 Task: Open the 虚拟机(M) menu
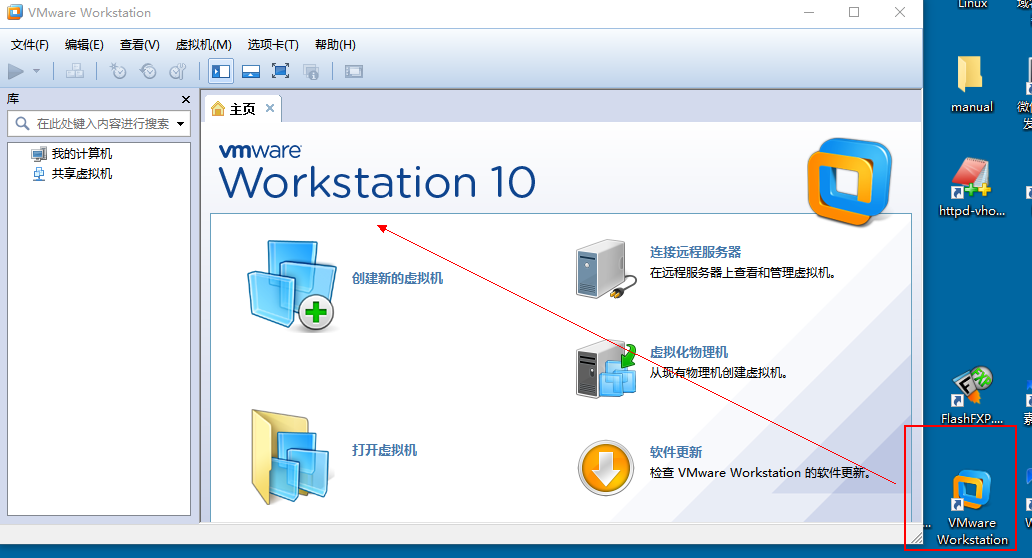coord(203,45)
